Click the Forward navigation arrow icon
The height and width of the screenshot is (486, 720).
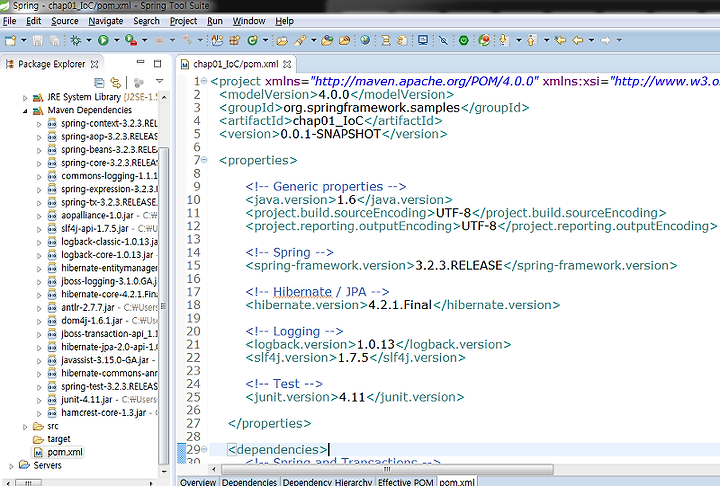(x=605, y=40)
